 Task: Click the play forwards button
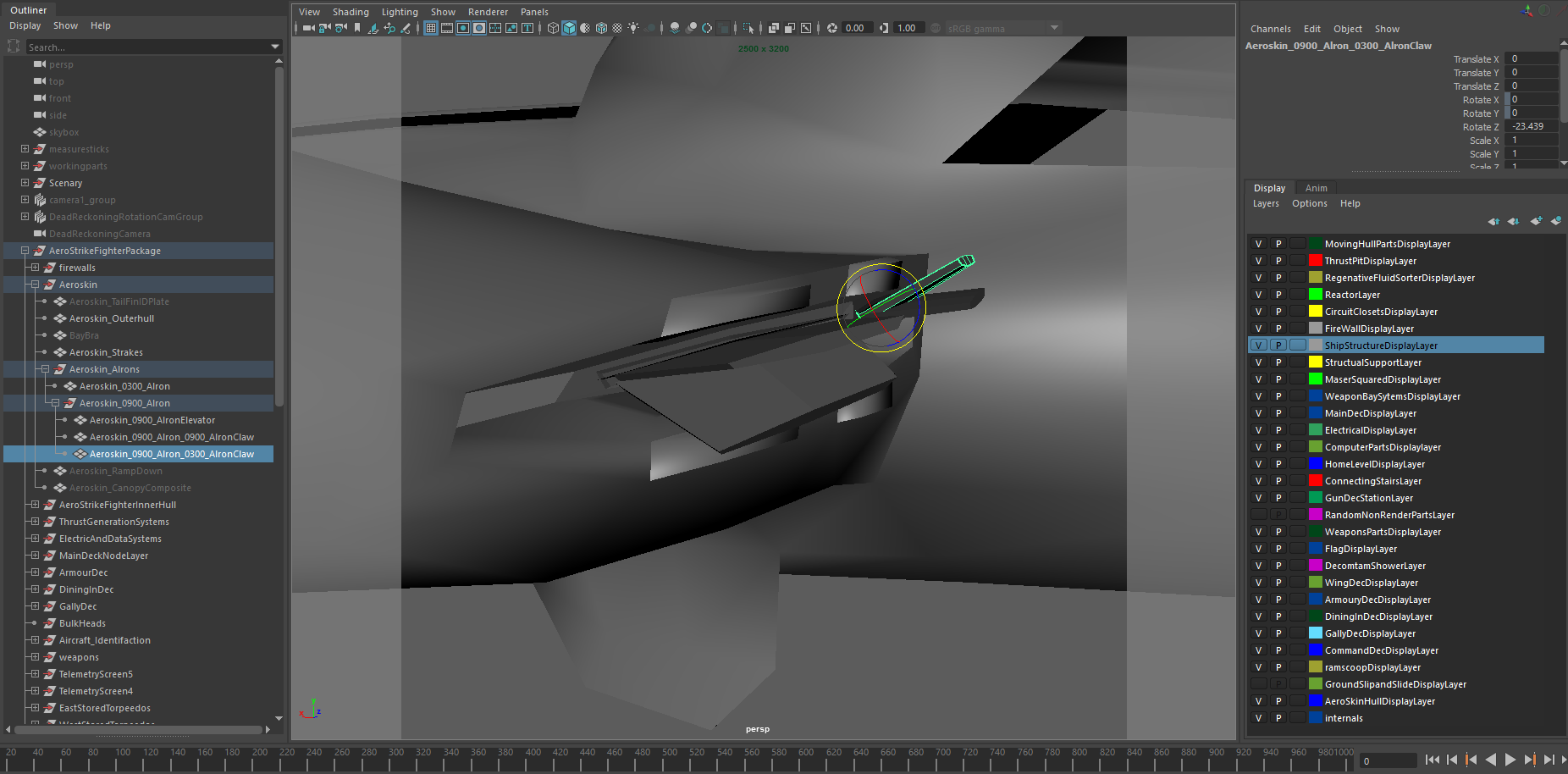pos(1510,760)
